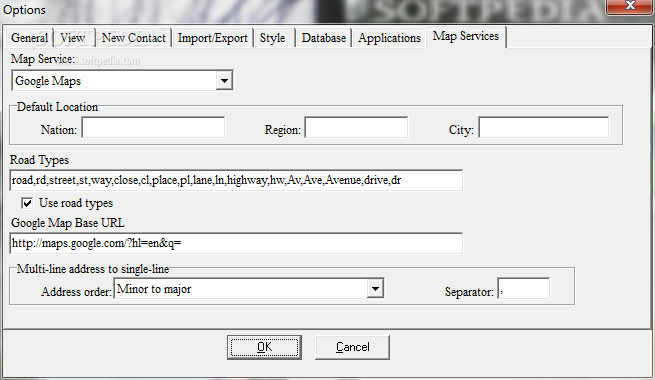Viewport: 655px width, 380px height.
Task: Click the Region input field
Action: click(x=356, y=127)
